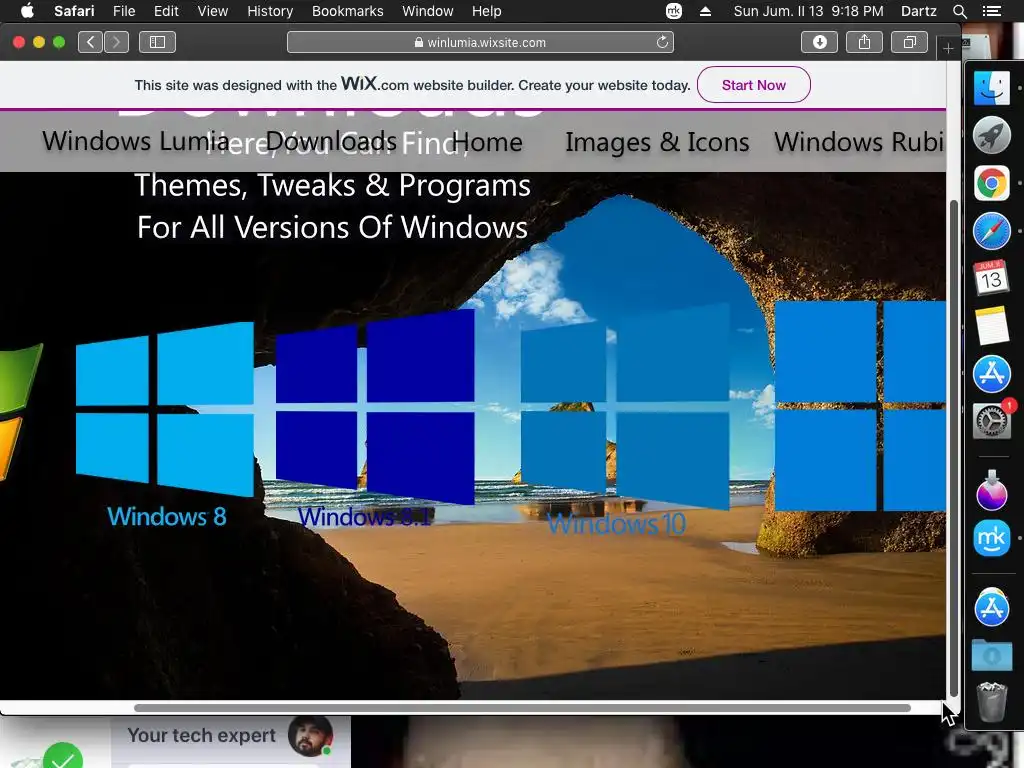Screen dimensions: 1024x768
Task: Click the Windows 10 text label
Action: click(616, 524)
